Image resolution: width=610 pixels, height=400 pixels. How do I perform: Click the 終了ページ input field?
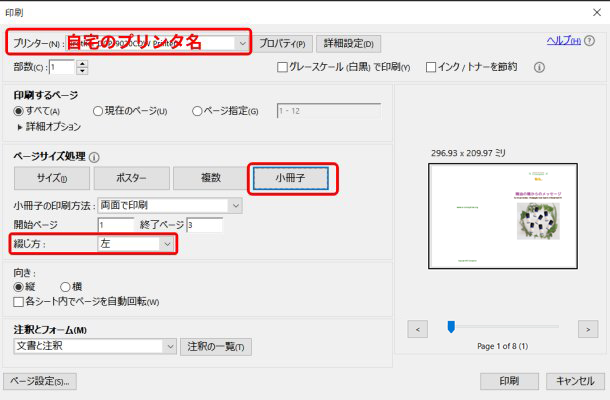click(204, 225)
